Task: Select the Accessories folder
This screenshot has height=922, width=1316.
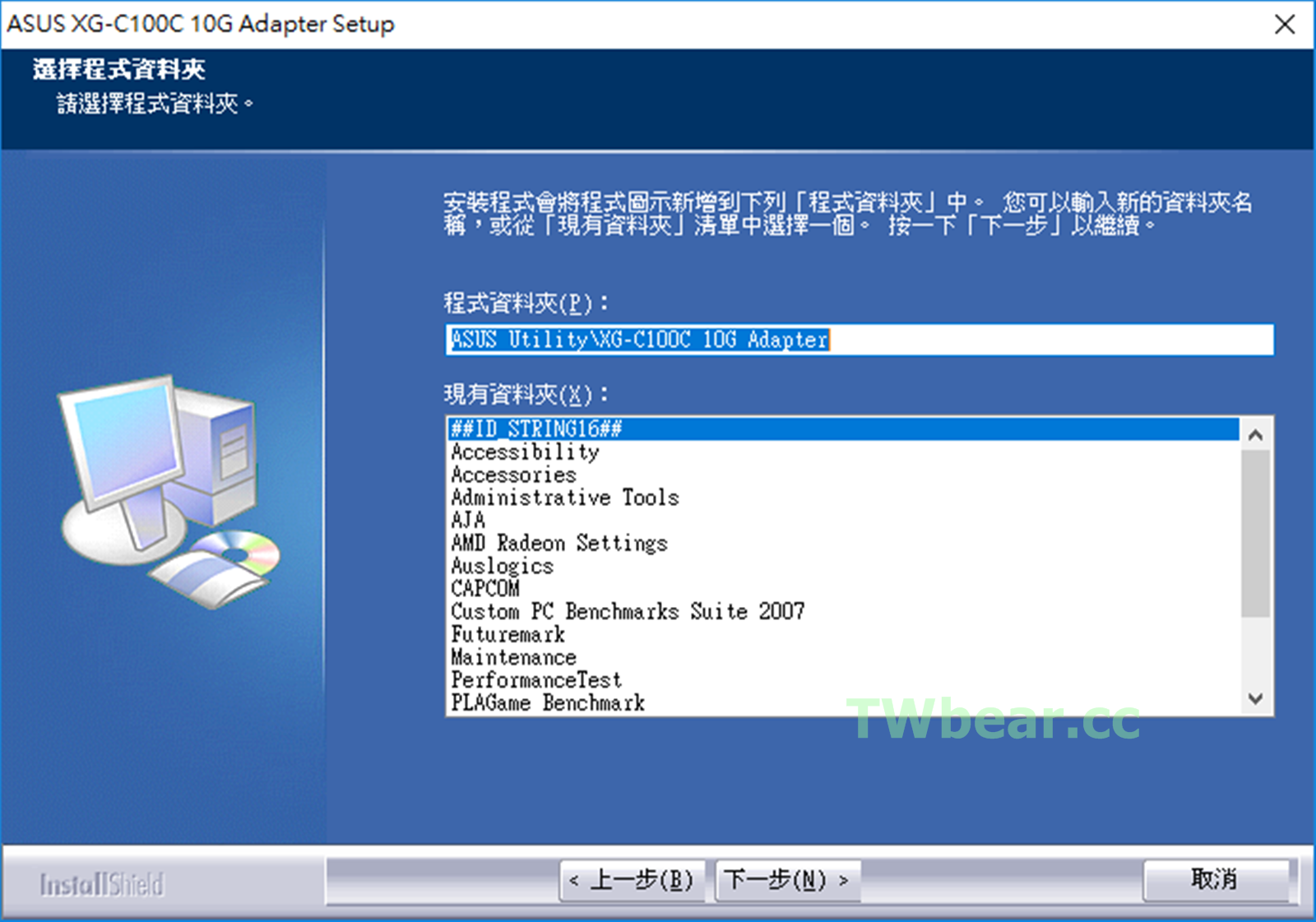Action: pyautogui.click(x=843, y=475)
